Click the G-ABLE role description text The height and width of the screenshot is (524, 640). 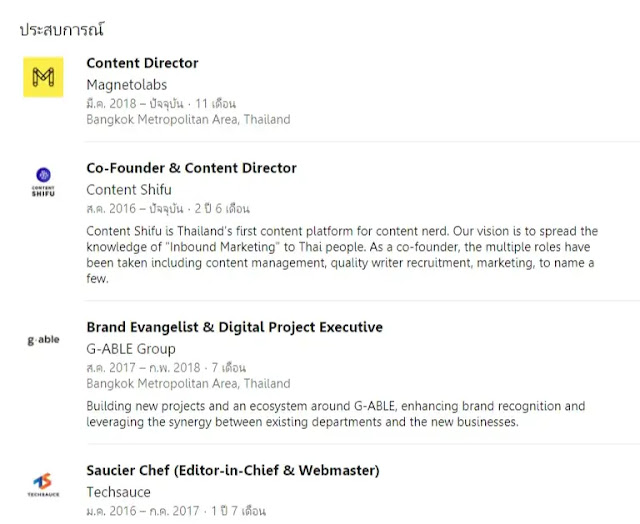pyautogui.click(x=336, y=414)
